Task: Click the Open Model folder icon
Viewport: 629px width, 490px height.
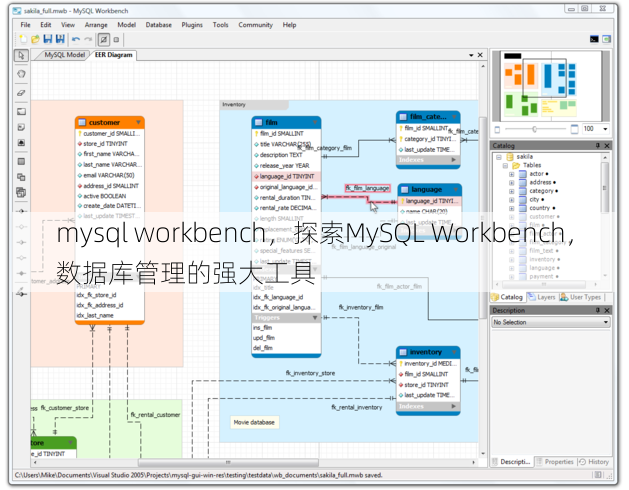Action: (35, 39)
